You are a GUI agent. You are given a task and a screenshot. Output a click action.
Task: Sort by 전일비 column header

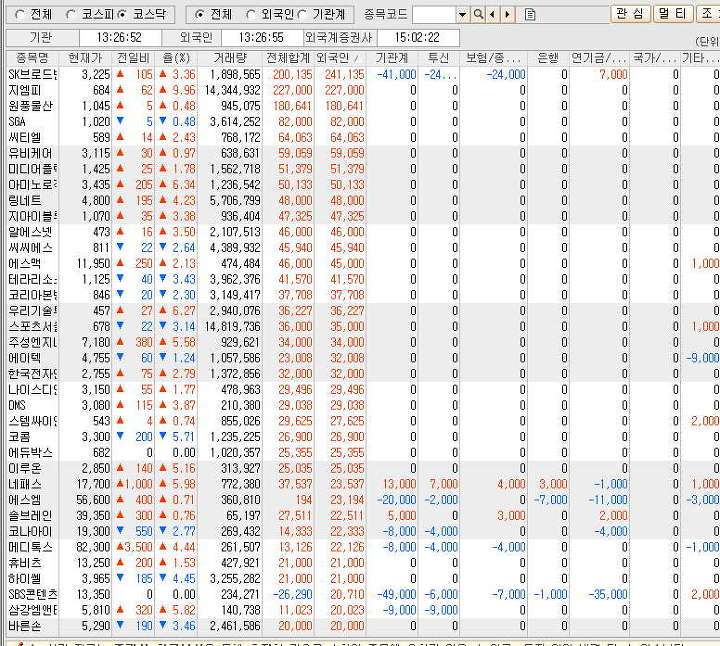(133, 58)
